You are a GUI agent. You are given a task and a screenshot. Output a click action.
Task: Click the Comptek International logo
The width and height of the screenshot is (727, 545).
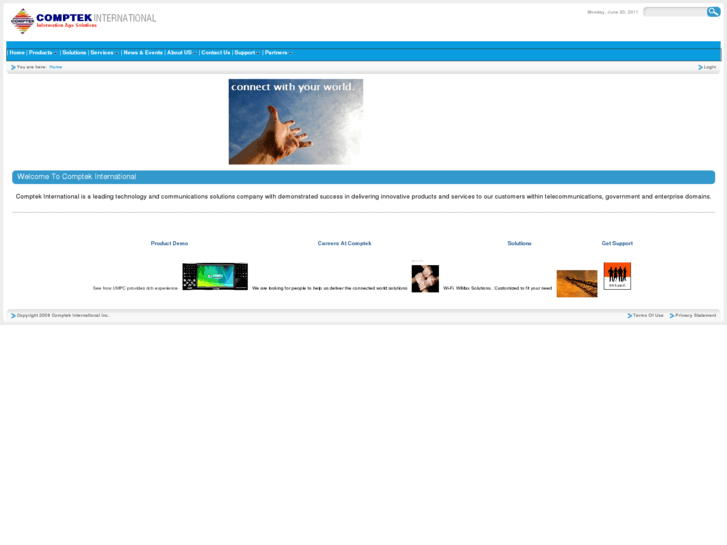click(84, 21)
